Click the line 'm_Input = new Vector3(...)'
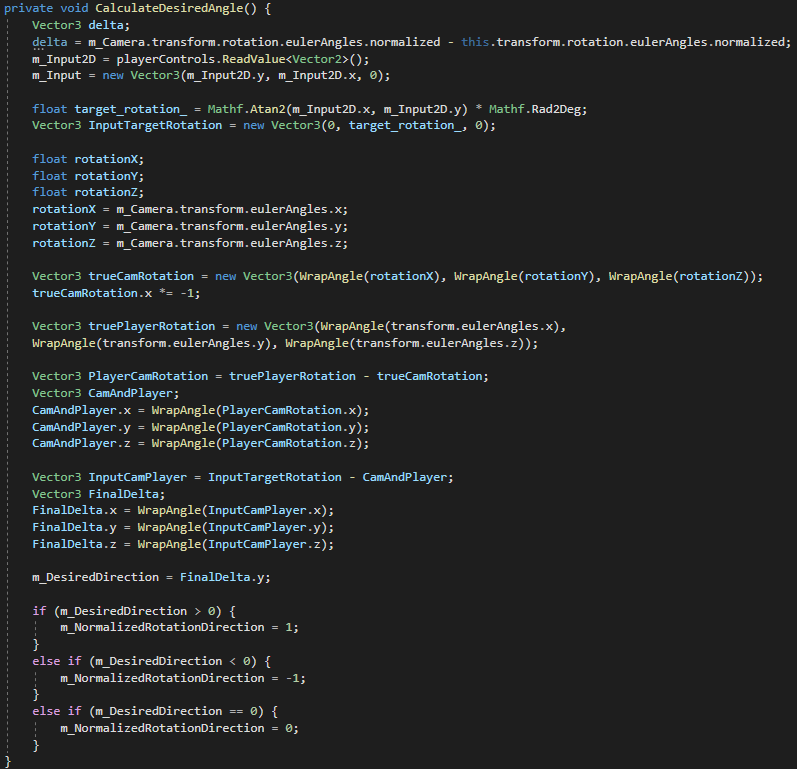Viewport: 797px width, 769px height. point(211,76)
